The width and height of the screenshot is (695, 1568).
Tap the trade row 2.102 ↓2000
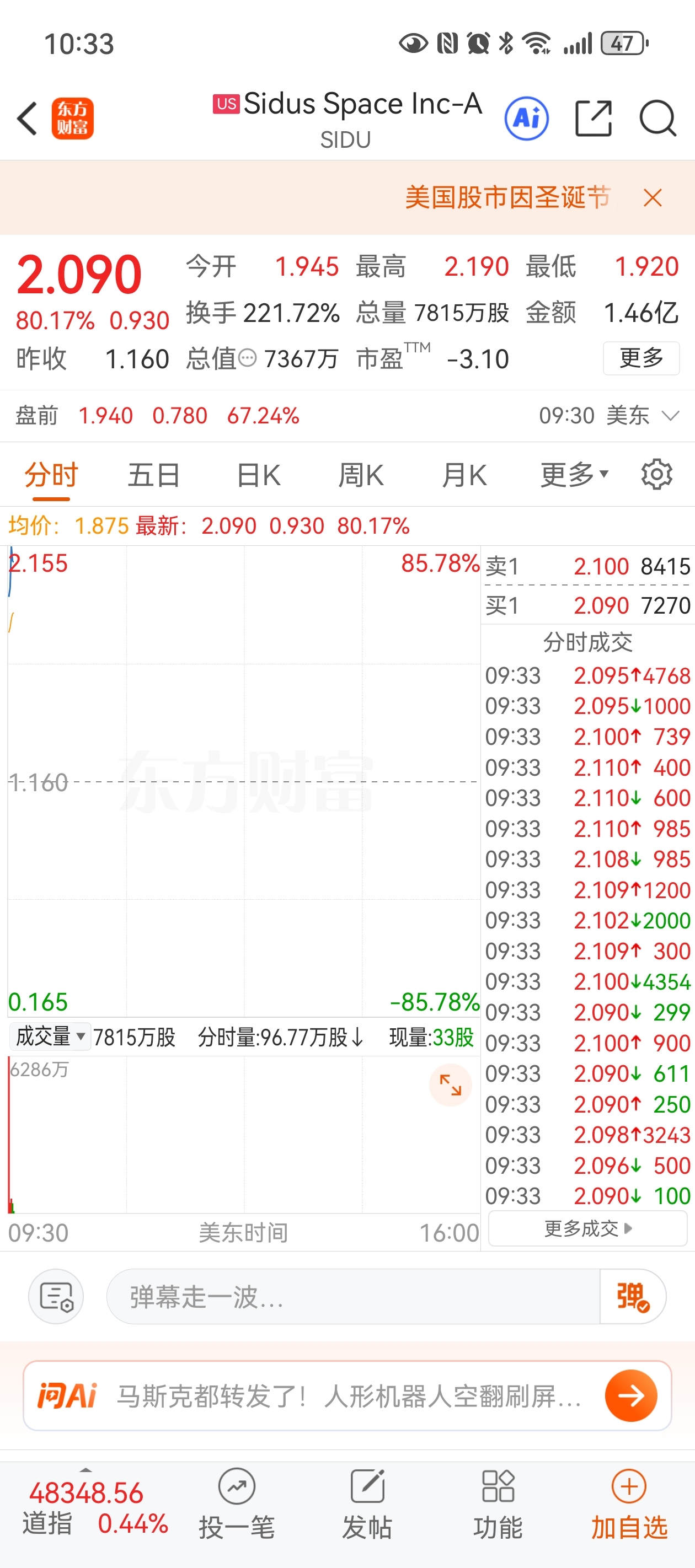(x=587, y=920)
